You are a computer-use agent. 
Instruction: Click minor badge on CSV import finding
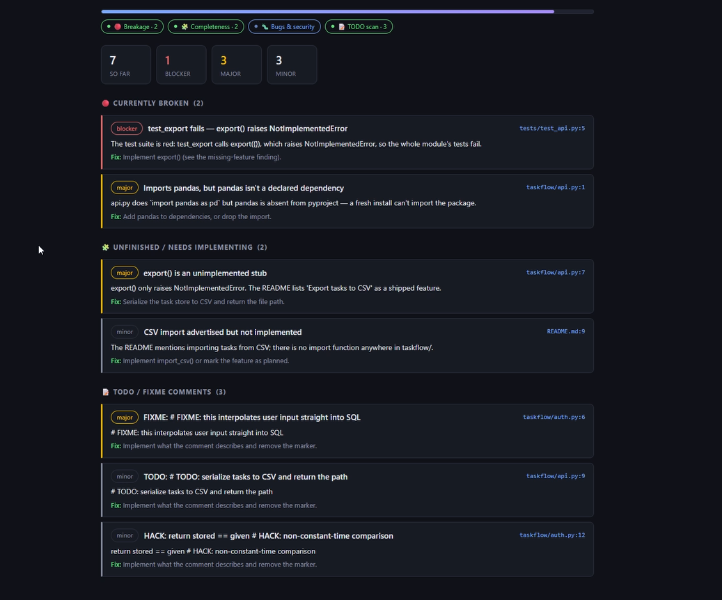point(124,332)
